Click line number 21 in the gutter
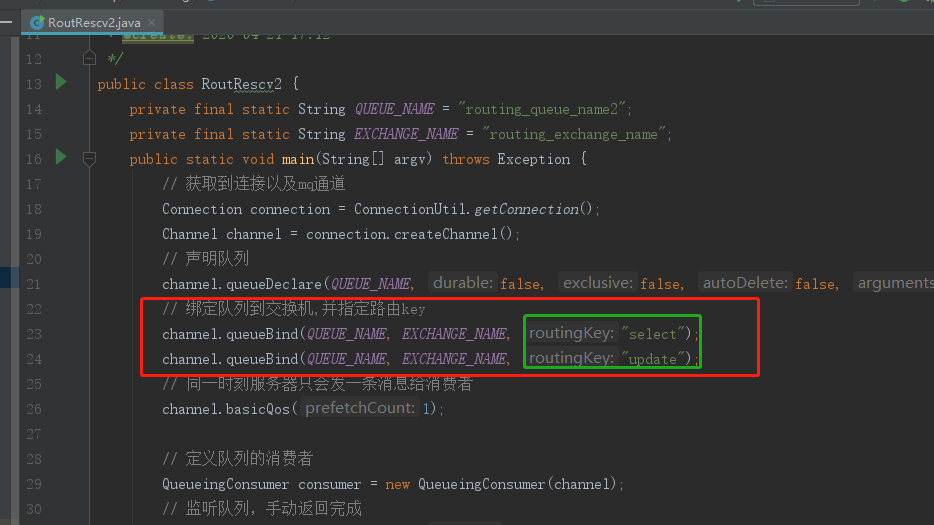934x525 pixels. click(x=34, y=284)
